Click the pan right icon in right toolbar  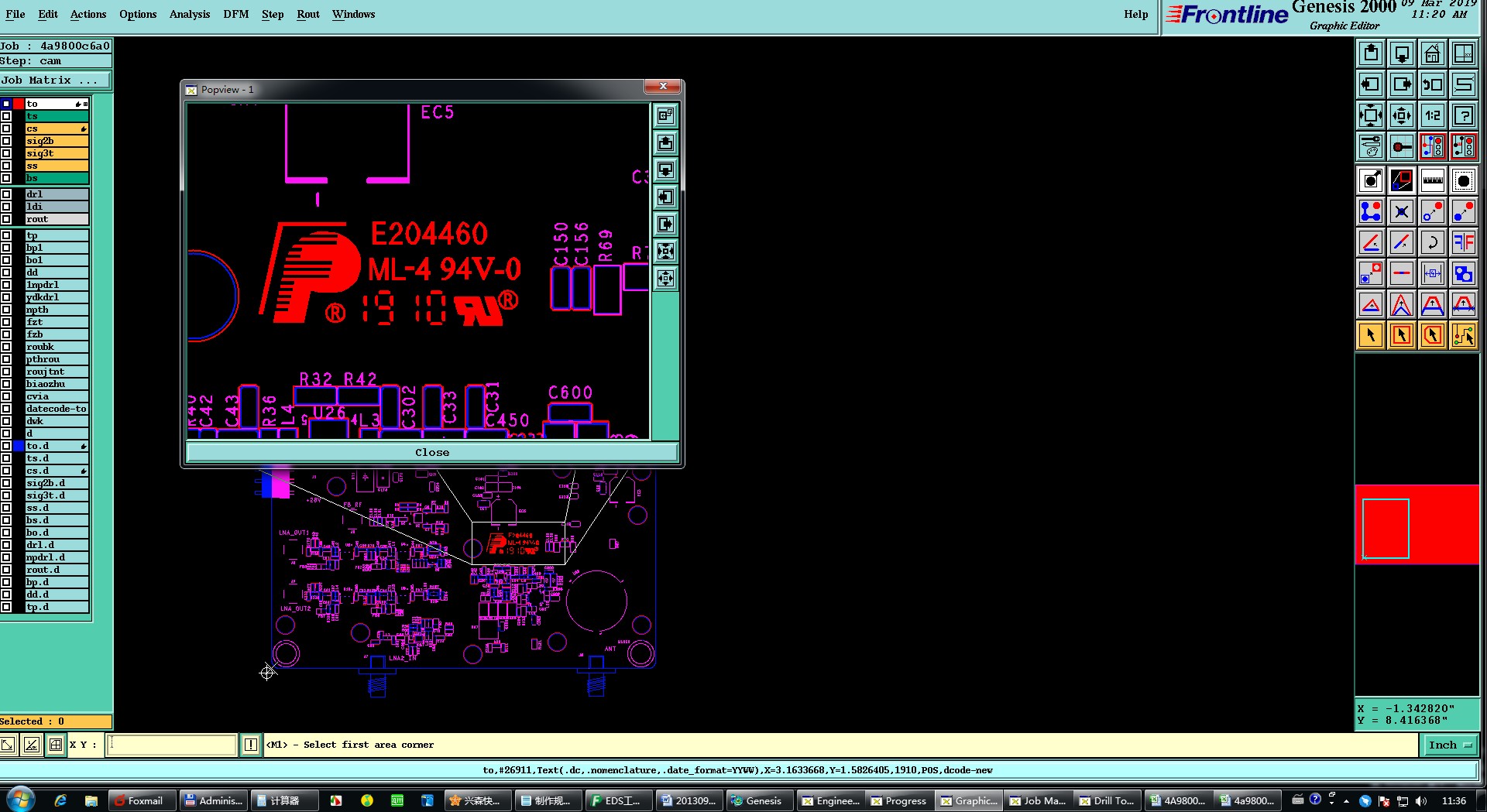tap(1402, 84)
